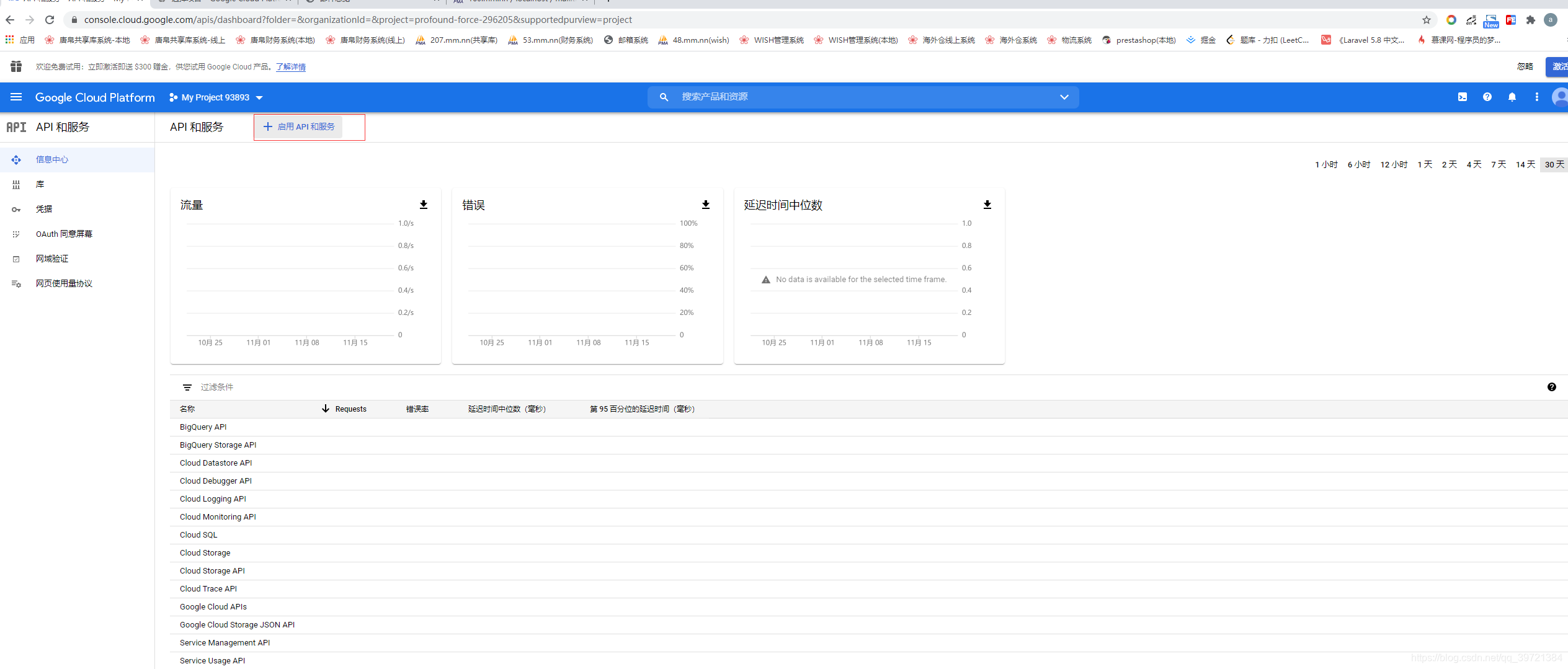Open 库 in the sidebar
This screenshot has height=669, width=1568.
(x=77, y=184)
